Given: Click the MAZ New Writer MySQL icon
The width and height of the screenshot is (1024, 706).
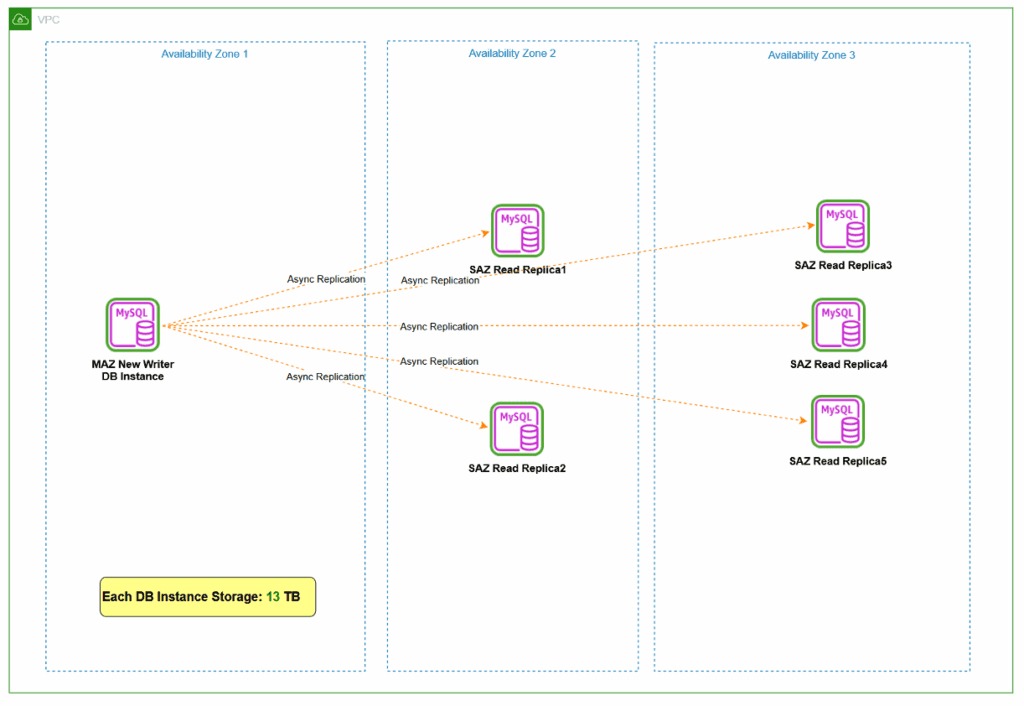Looking at the screenshot, I should tap(133, 325).
